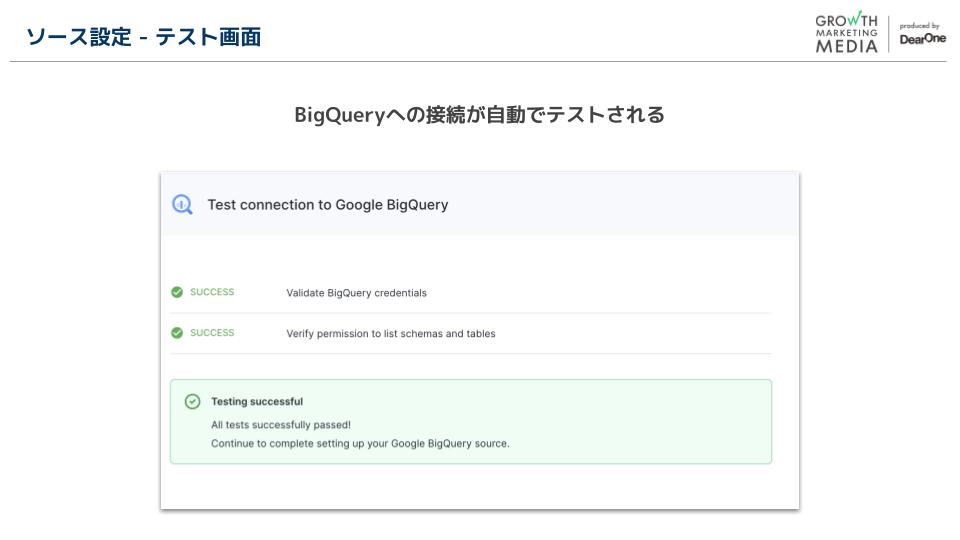960x540 pixels.
Task: Click the SUCCESS label for Validate BigQuery credentials
Action: click(x=212, y=292)
